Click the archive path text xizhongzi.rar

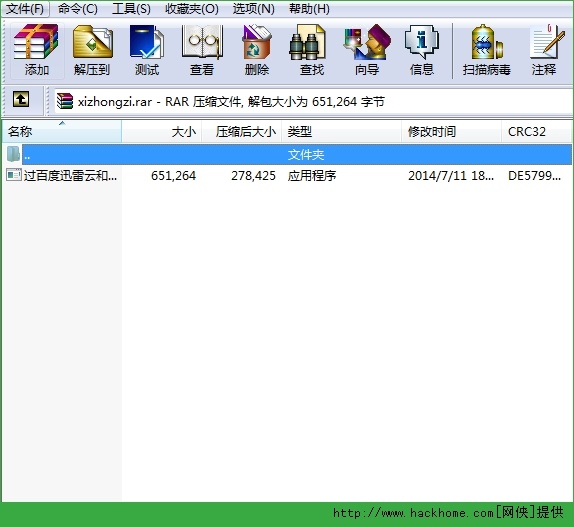point(115,102)
